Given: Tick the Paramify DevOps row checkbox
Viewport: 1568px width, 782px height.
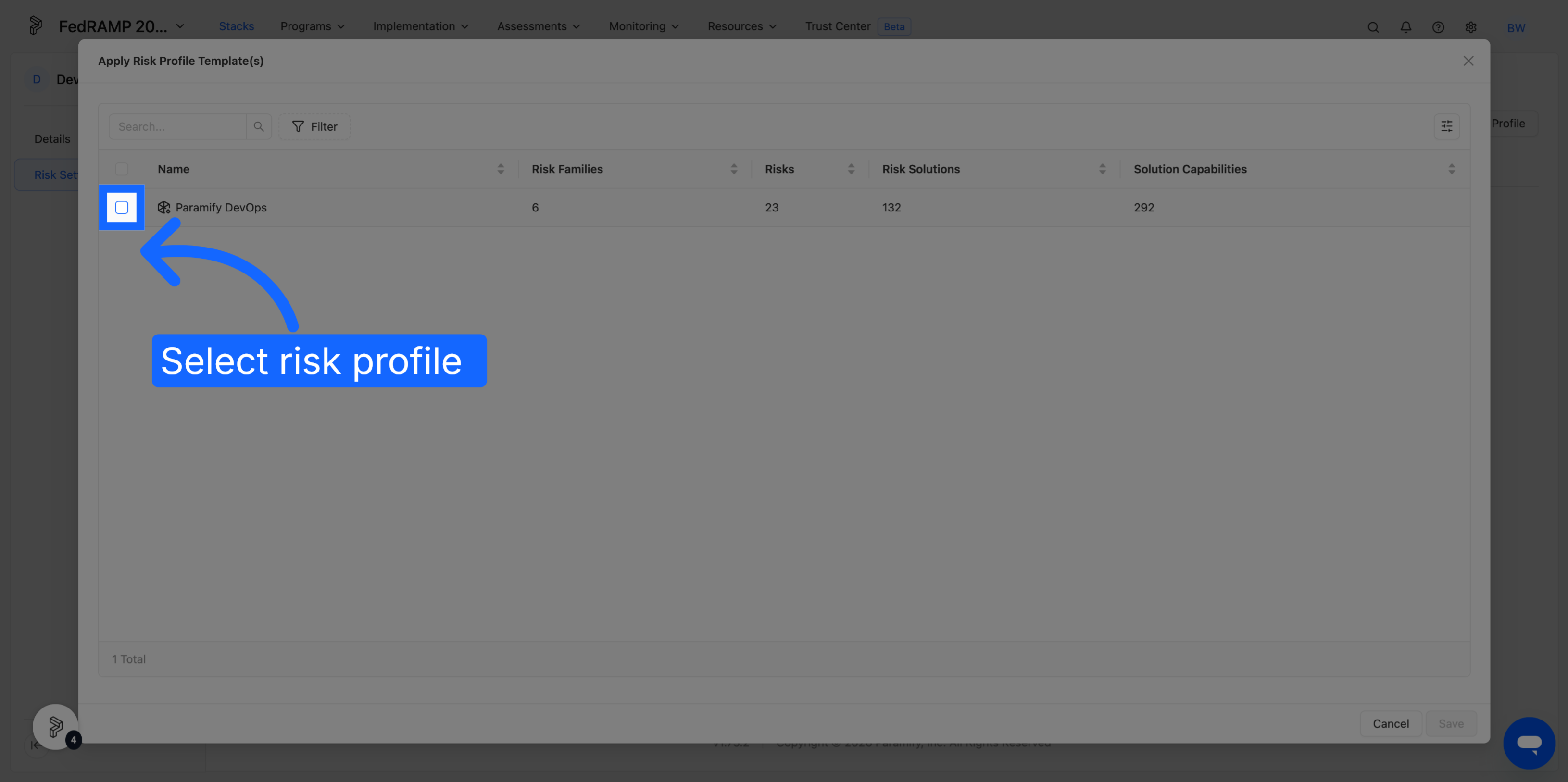Looking at the screenshot, I should [122, 208].
